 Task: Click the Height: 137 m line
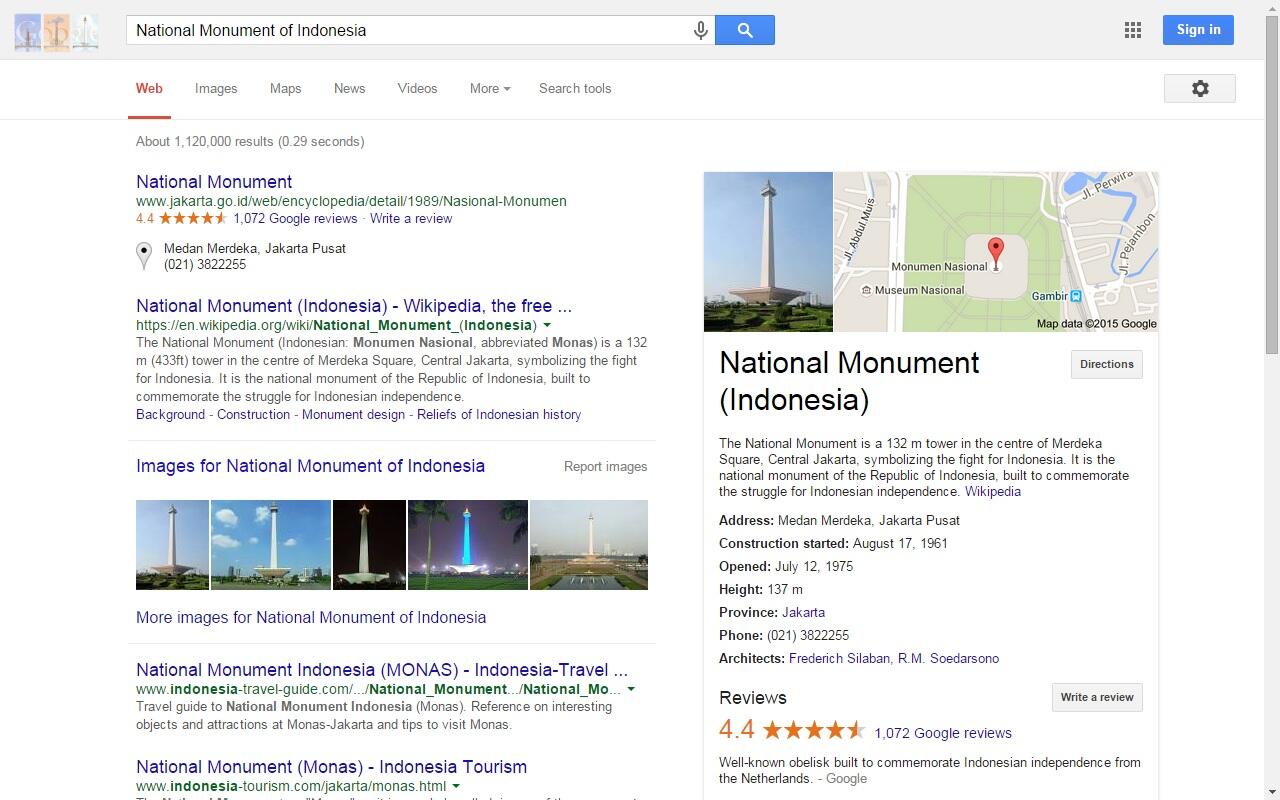pyautogui.click(x=761, y=589)
